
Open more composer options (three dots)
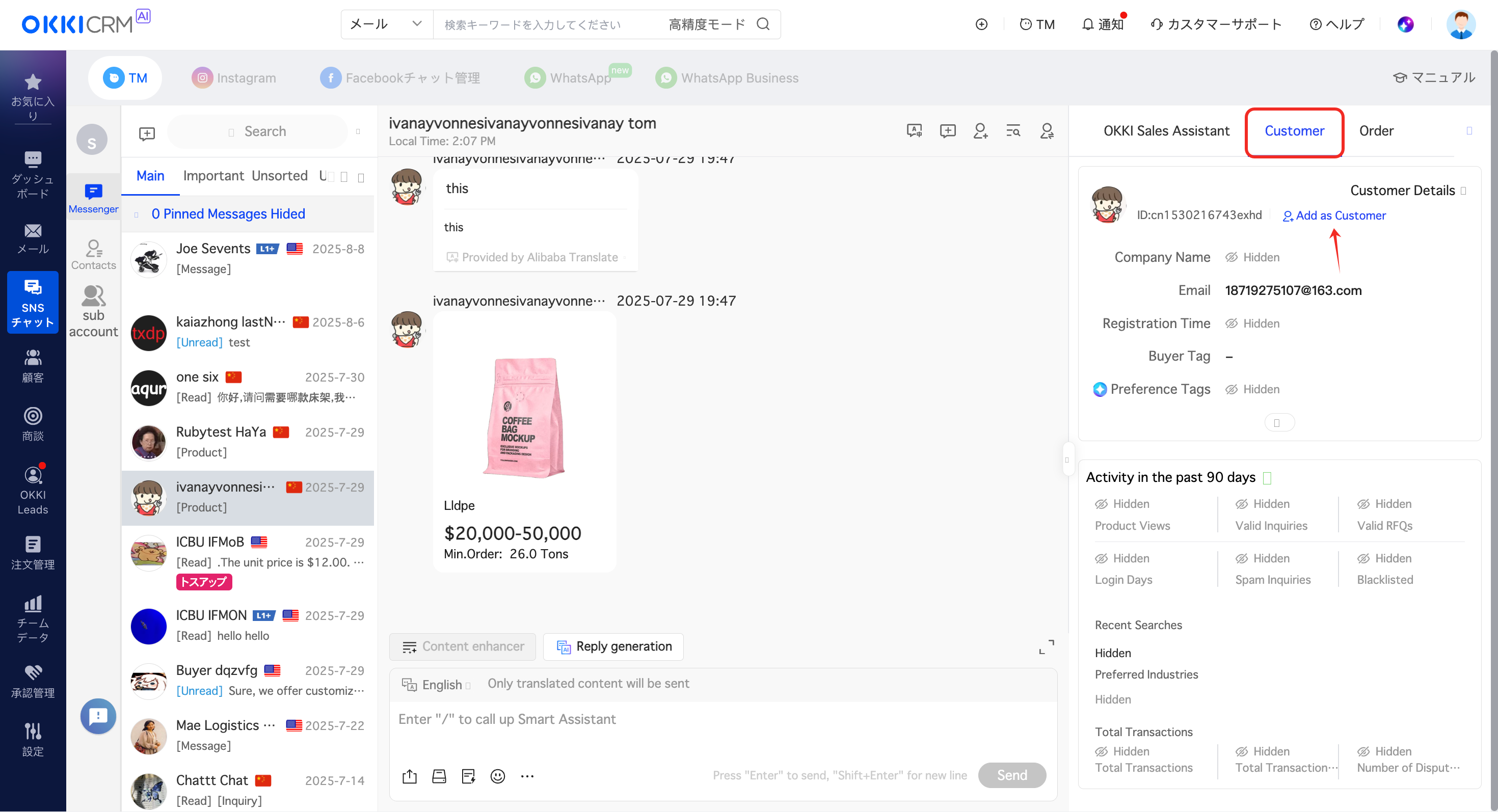(x=527, y=776)
